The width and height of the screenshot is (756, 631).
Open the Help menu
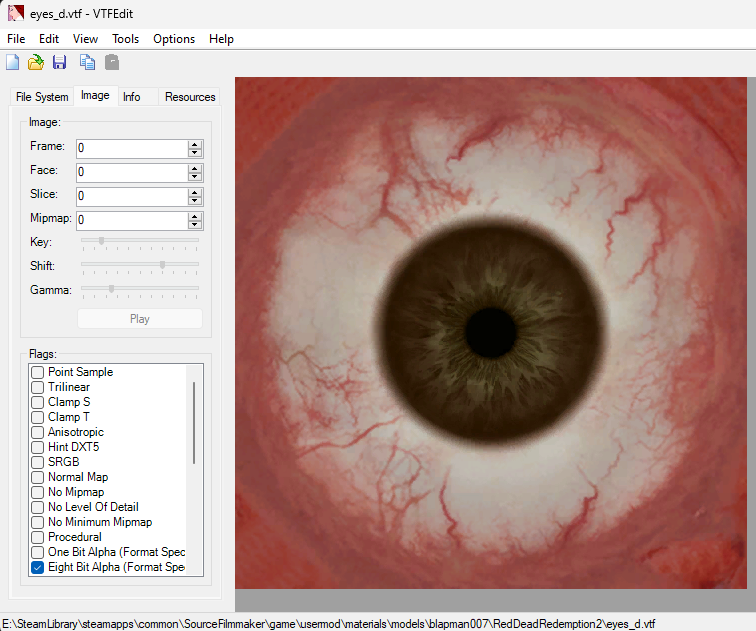(x=221, y=39)
